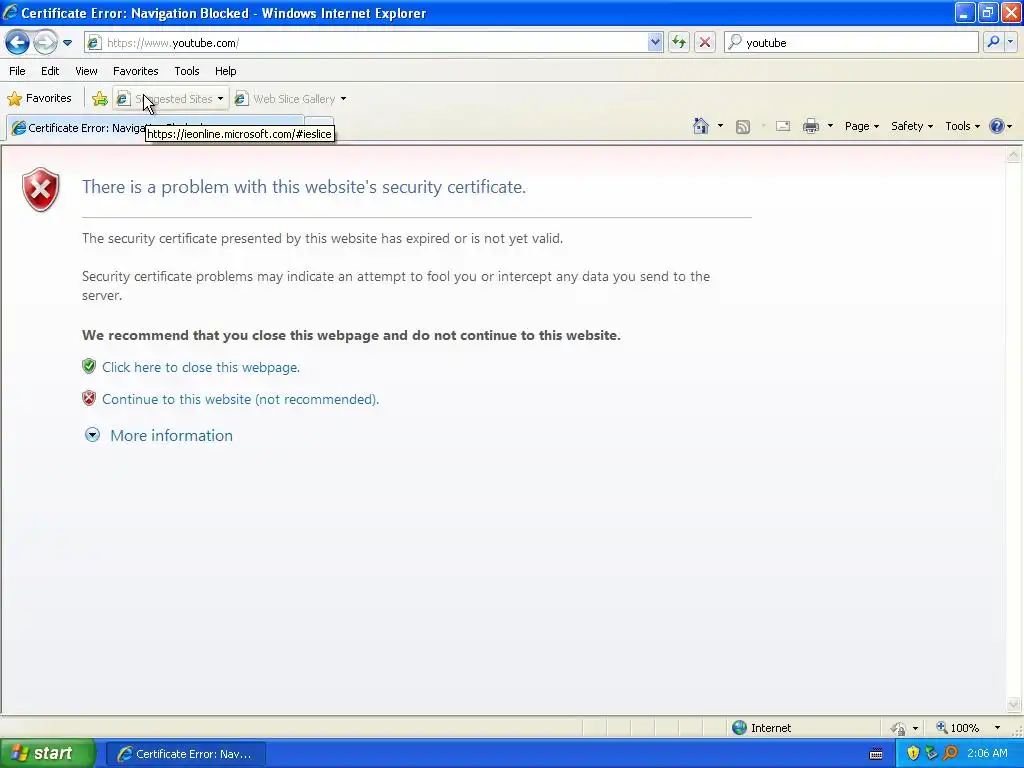Click the 2:06 AM system clock
1024x768 pixels.
click(x=987, y=754)
